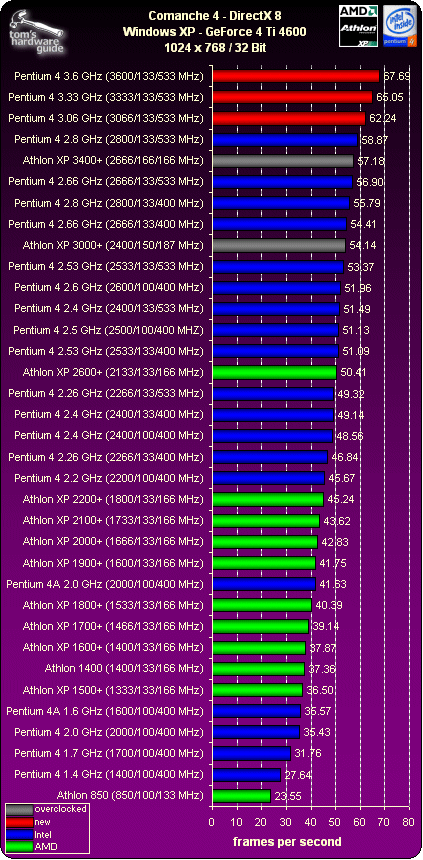Click the gray bar for Athlon XP 3400+
The height and width of the screenshot is (860, 423).
[283, 161]
